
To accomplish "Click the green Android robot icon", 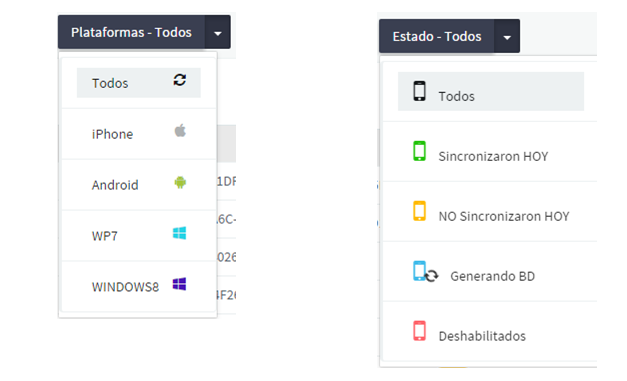I will tap(180, 182).
